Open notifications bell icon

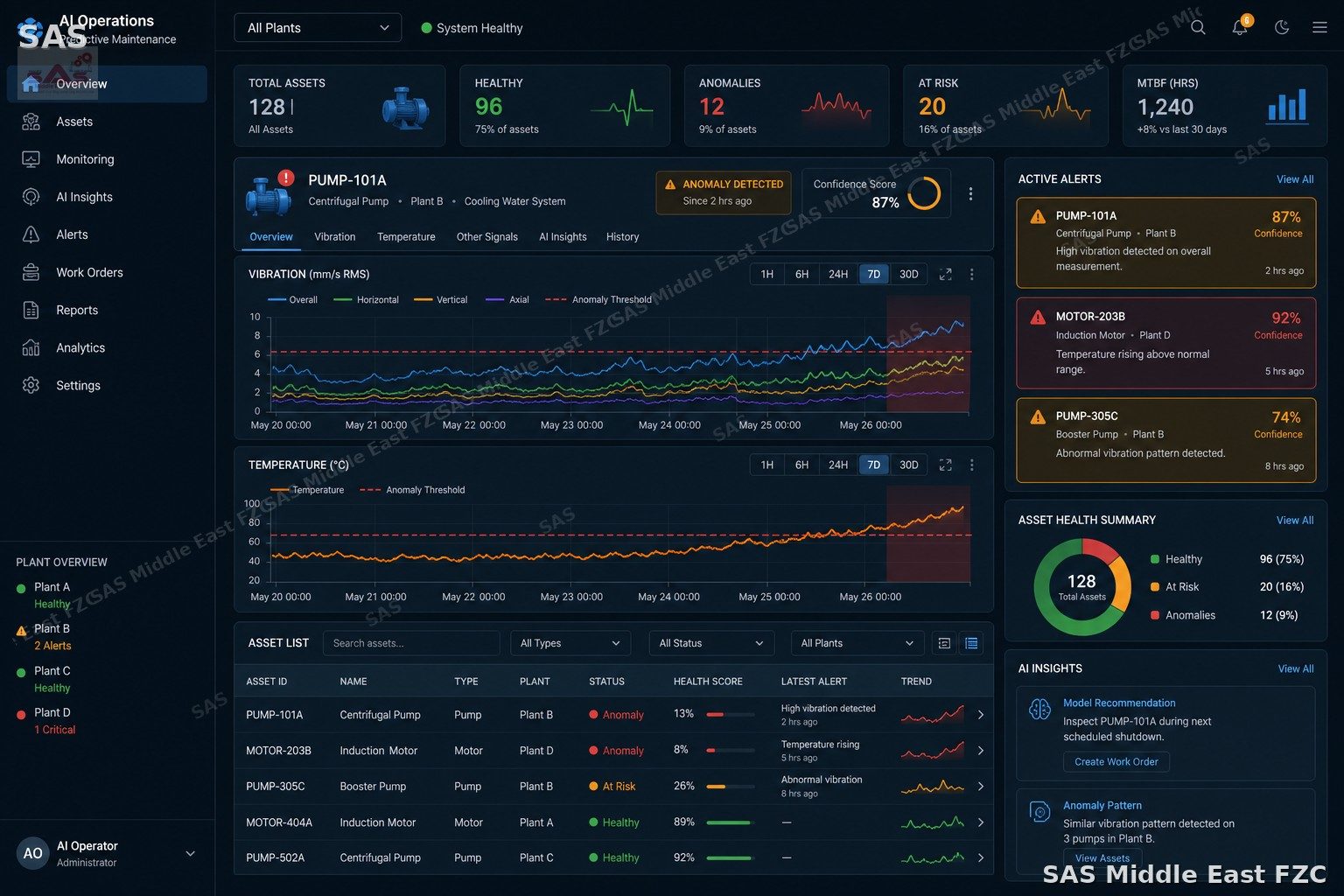[x=1240, y=27]
